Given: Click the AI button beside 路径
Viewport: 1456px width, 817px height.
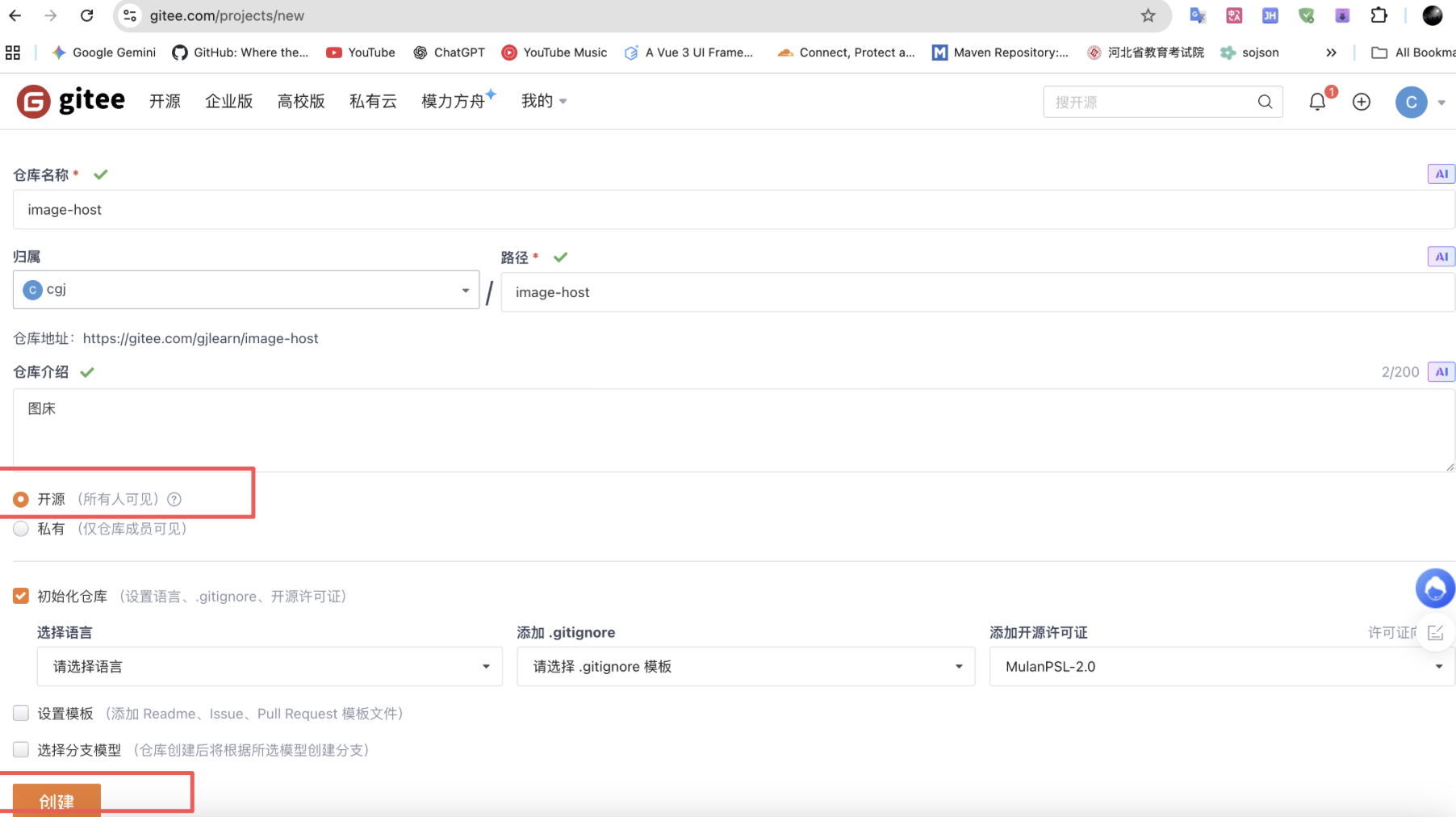Looking at the screenshot, I should 1441,257.
